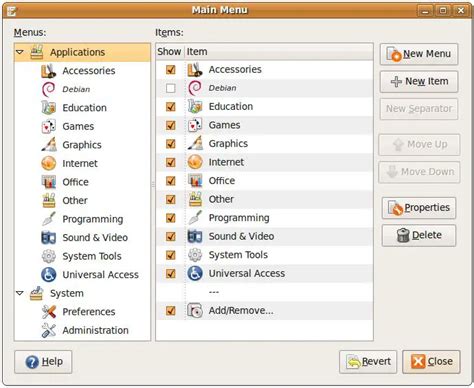Click the Graphics icon in Menus tree

(49, 145)
